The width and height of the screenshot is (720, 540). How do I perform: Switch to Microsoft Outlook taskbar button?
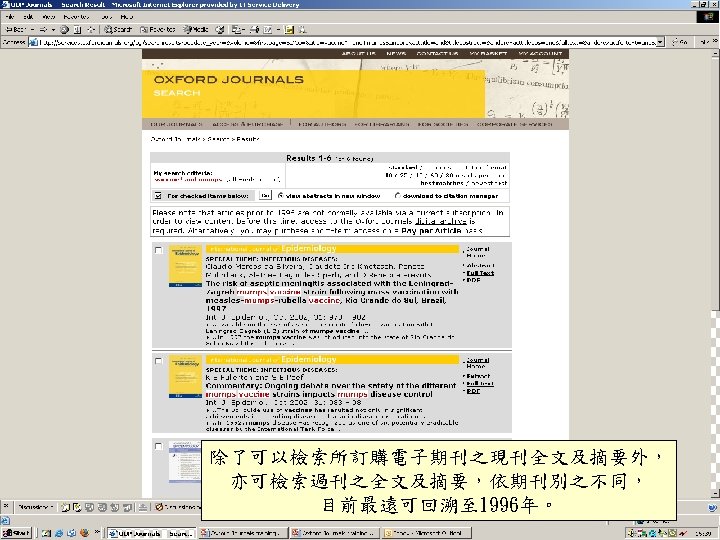coord(427,533)
